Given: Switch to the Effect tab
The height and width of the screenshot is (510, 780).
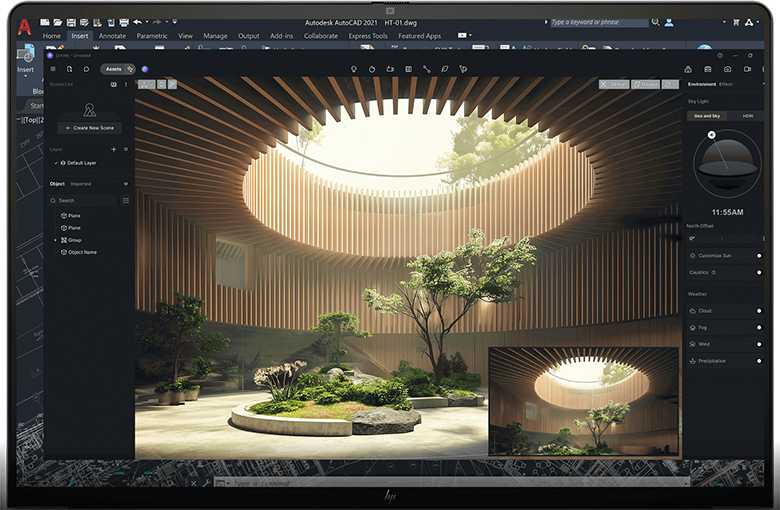Looking at the screenshot, I should (726, 84).
